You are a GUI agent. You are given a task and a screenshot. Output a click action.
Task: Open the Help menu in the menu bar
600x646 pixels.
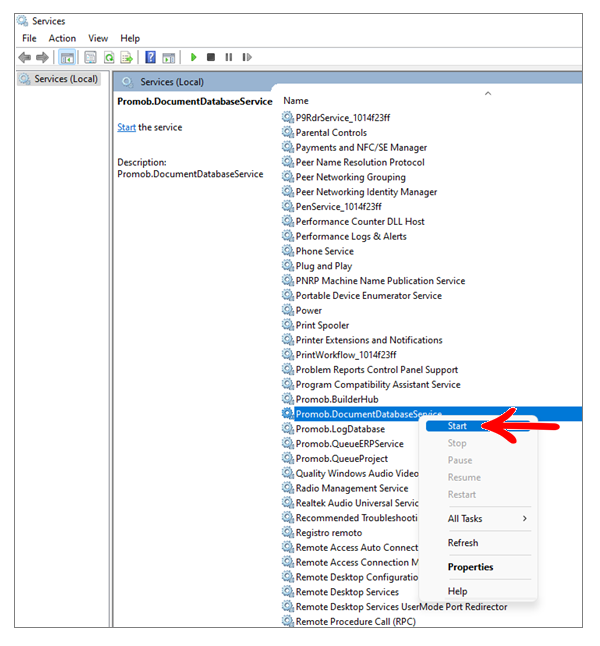point(130,38)
